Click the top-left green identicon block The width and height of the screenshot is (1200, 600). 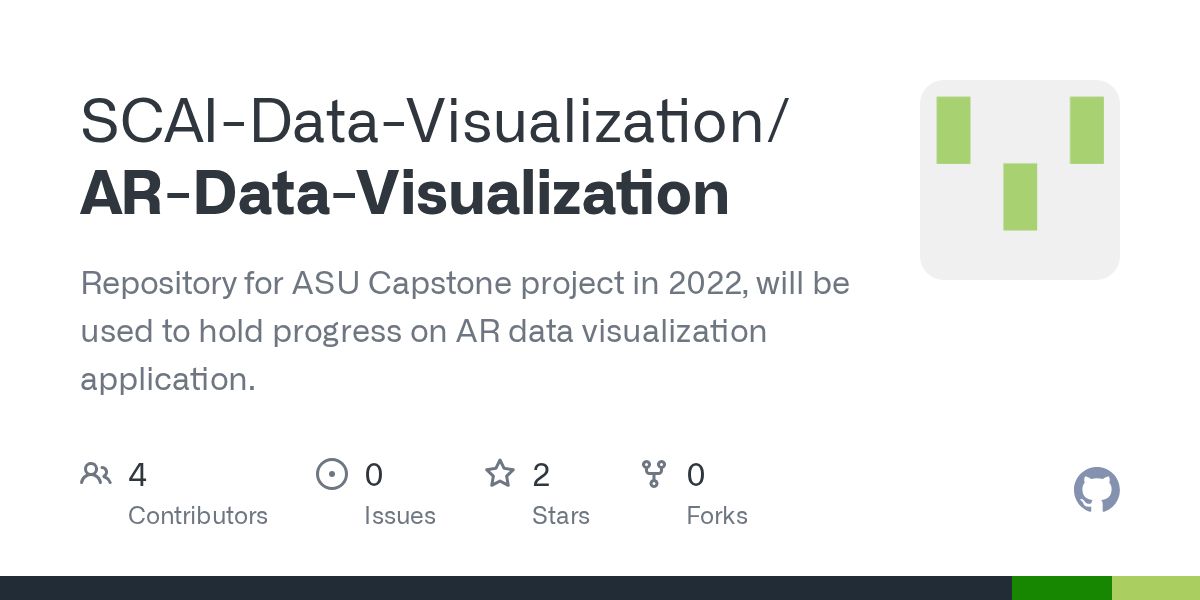point(953,130)
